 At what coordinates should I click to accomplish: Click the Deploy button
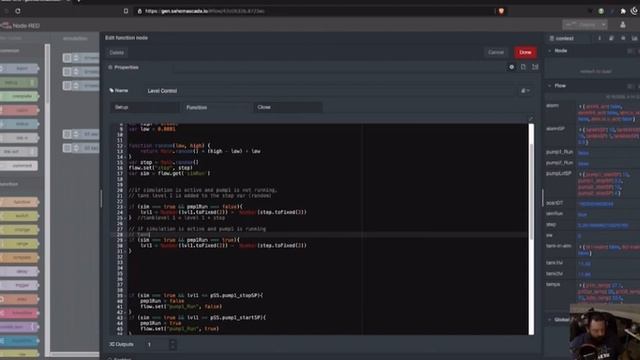(x=582, y=25)
